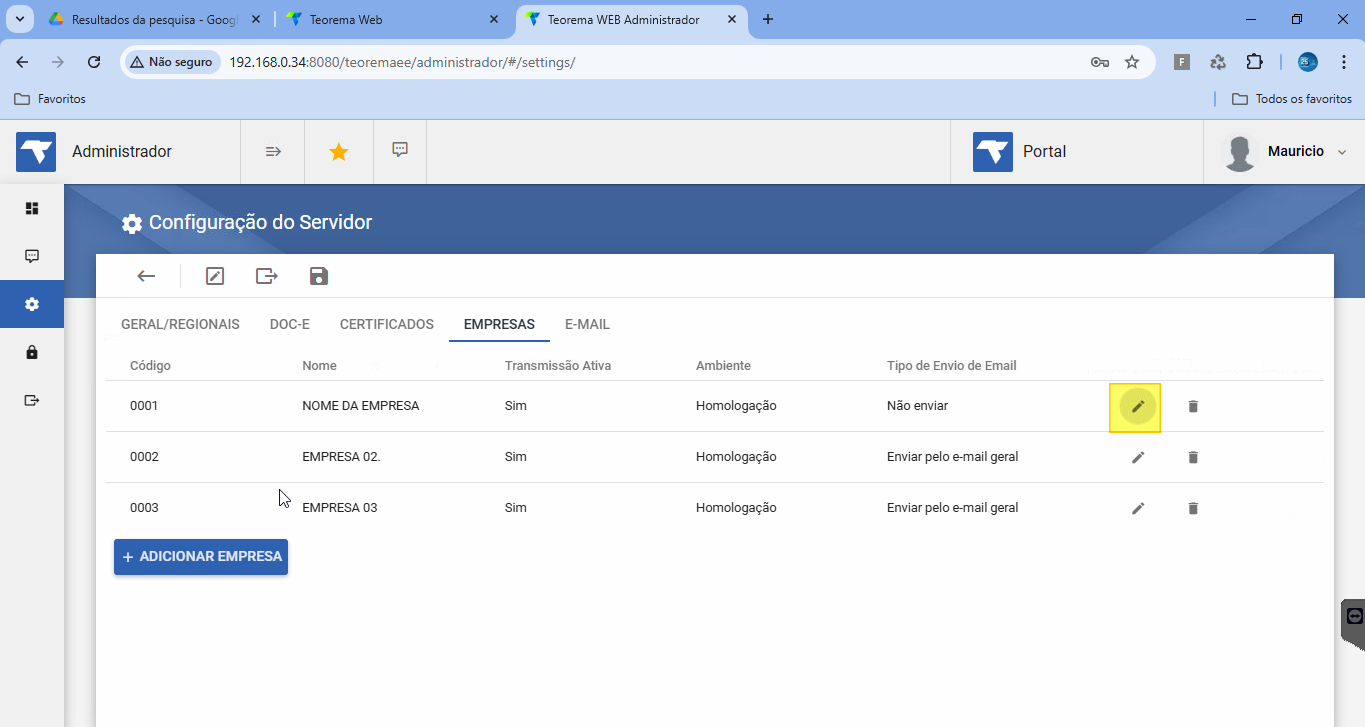This screenshot has height=727, width=1365.
Task: Click the Teorema logo beside Administrador
Action: (x=36, y=152)
